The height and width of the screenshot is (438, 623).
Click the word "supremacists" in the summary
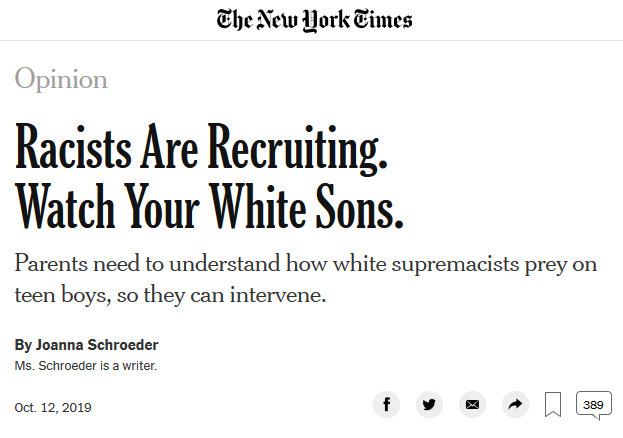pyautogui.click(x=455, y=266)
